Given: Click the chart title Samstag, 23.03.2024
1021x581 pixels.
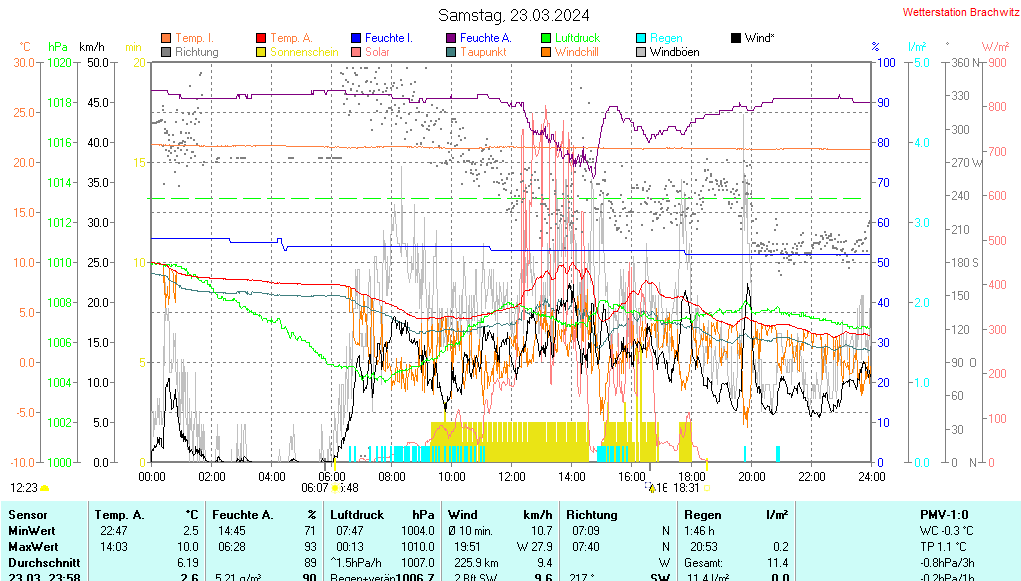Looking at the screenshot, I should 514,15.
